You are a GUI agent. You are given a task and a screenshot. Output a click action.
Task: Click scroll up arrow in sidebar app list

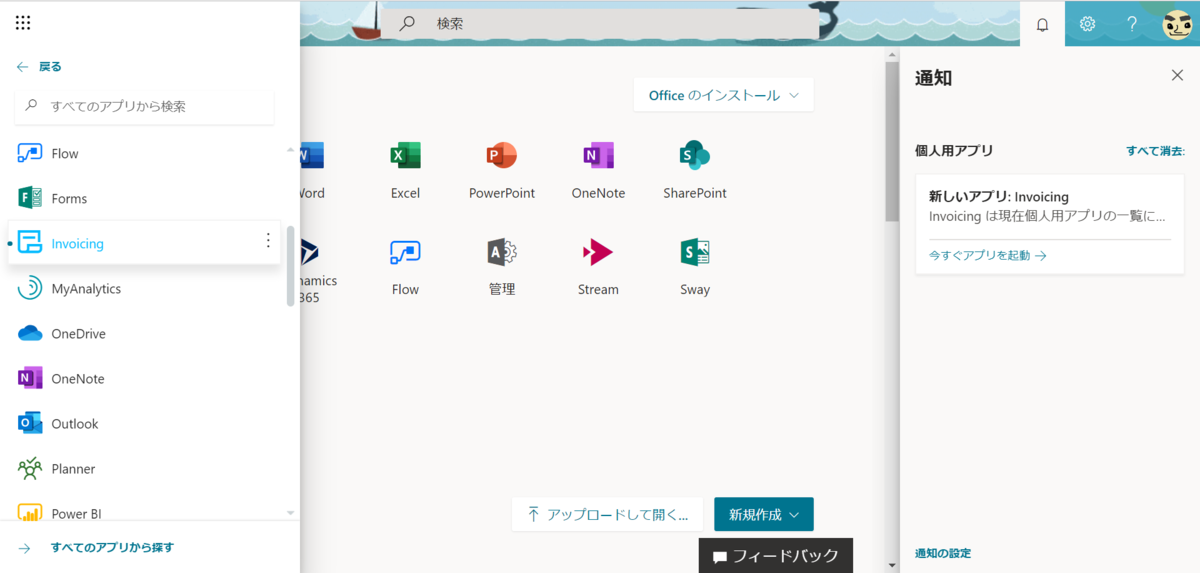click(291, 150)
